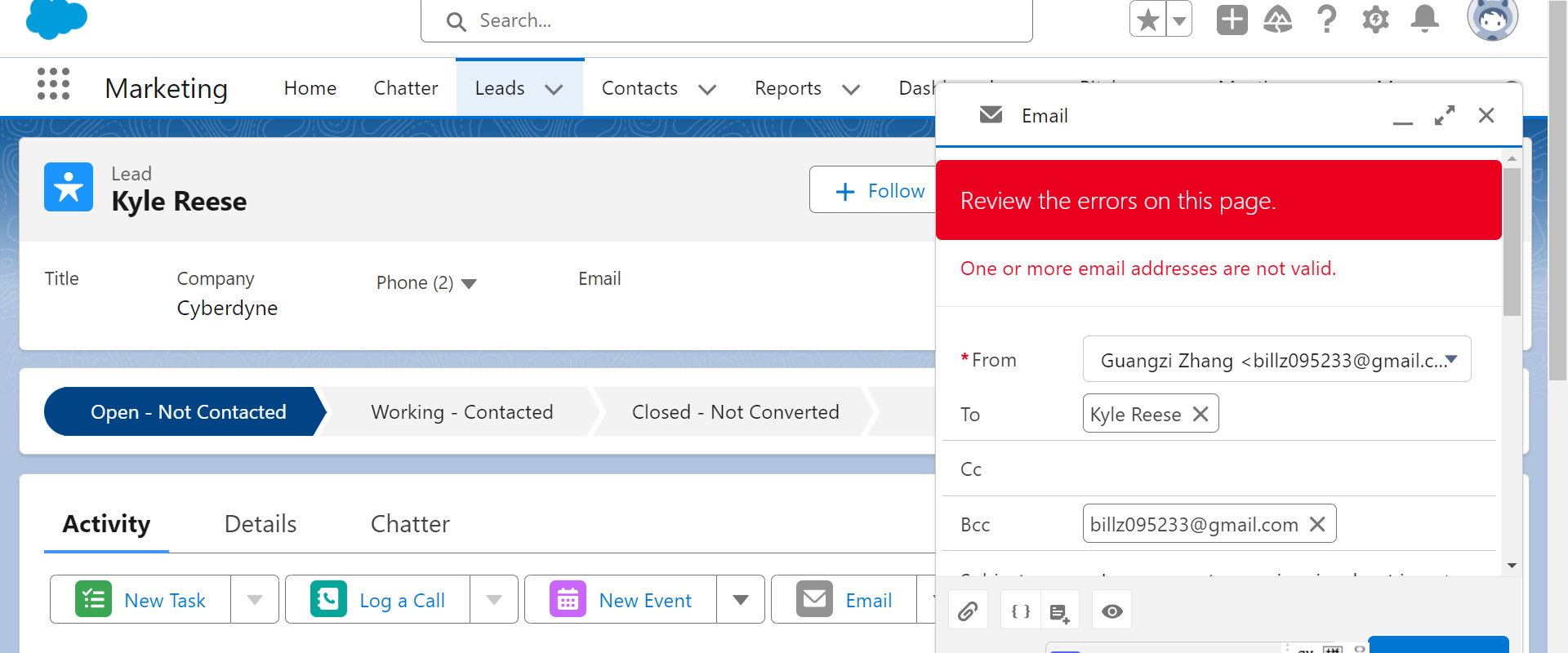The width and height of the screenshot is (1568, 653).
Task: Click the New Task button
Action: pyautogui.click(x=140, y=600)
